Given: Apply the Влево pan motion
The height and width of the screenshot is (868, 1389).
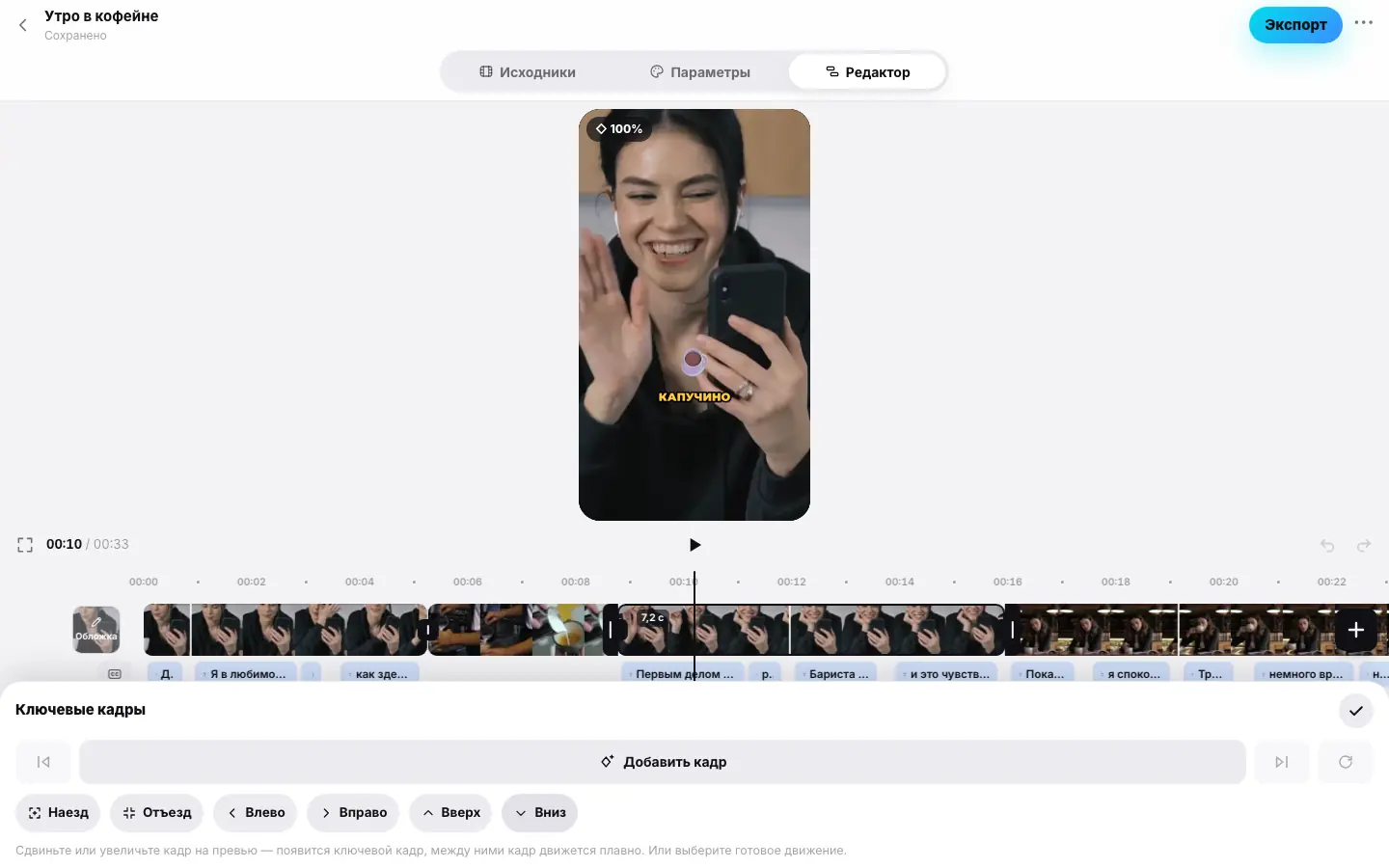Looking at the screenshot, I should [256, 813].
